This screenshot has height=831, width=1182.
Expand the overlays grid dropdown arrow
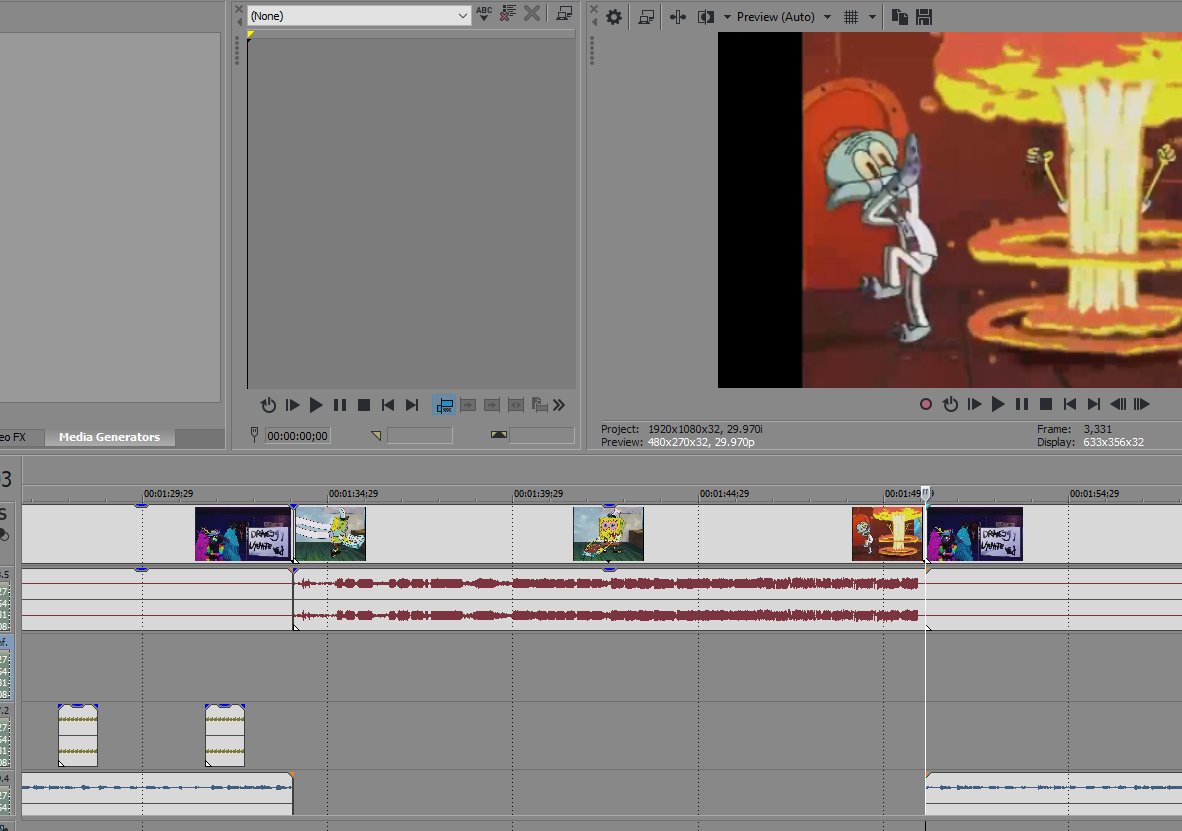(x=872, y=17)
